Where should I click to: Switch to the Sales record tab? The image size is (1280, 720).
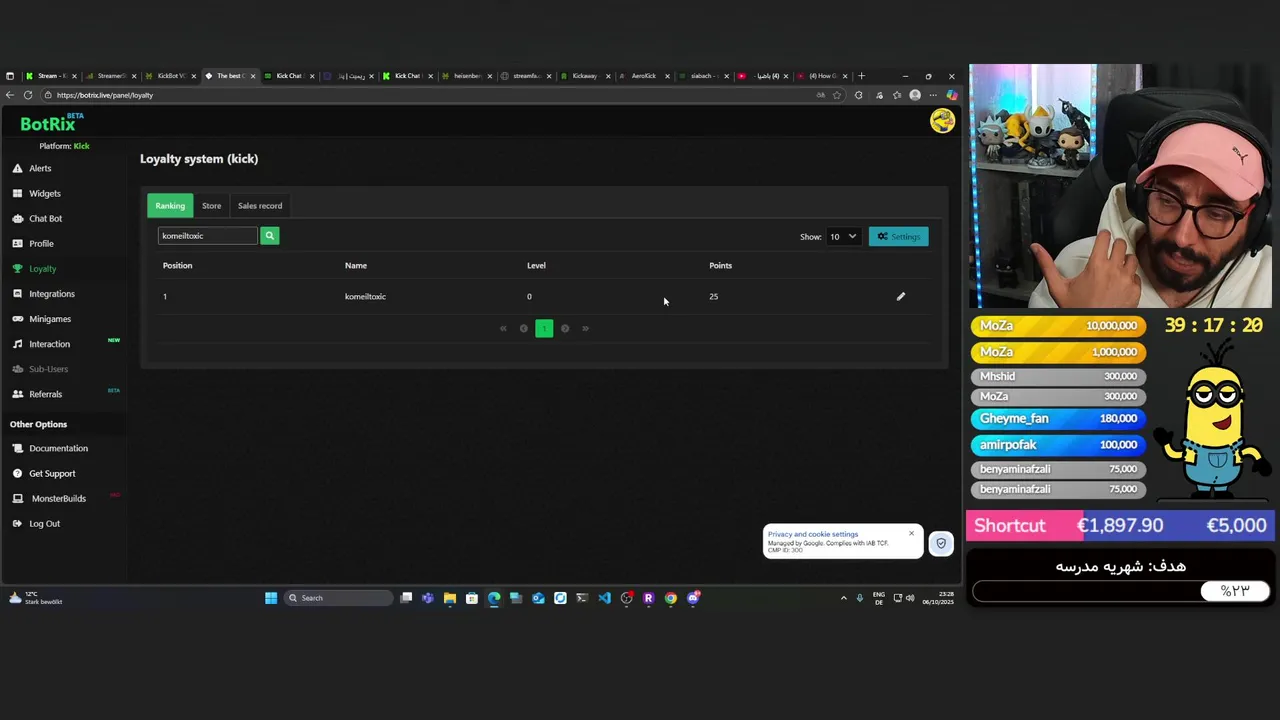pos(260,206)
